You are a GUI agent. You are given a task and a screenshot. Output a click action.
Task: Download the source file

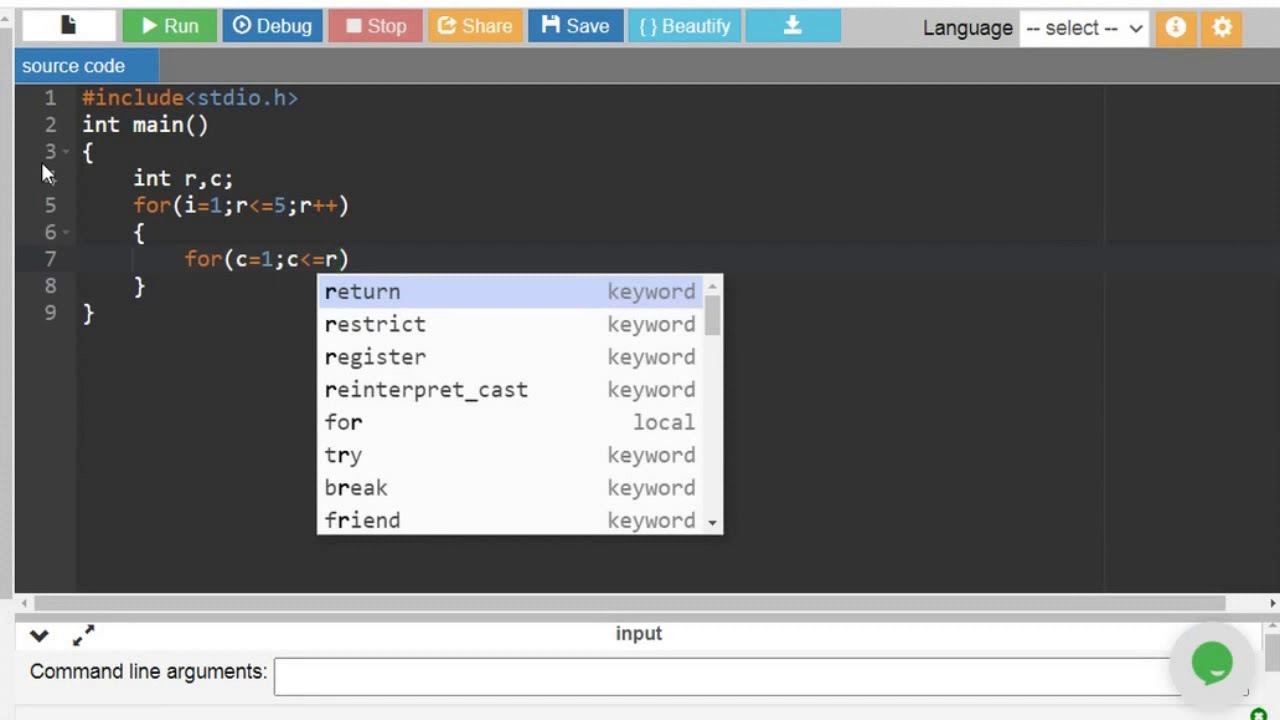792,26
